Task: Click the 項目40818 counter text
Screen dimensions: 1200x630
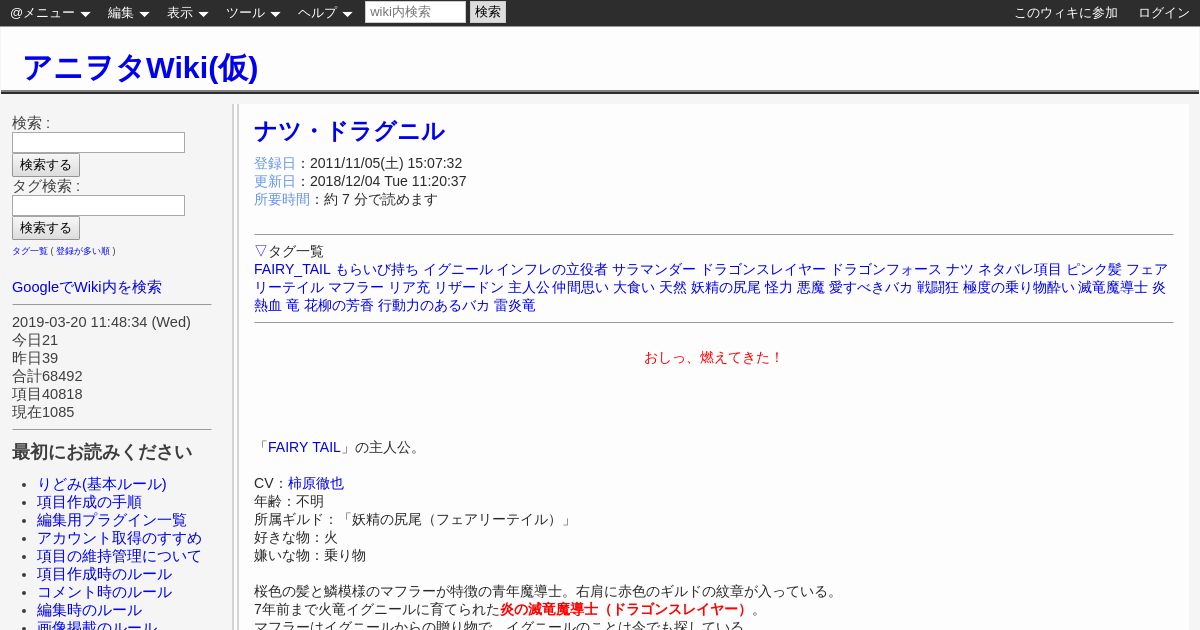Action: (x=47, y=394)
